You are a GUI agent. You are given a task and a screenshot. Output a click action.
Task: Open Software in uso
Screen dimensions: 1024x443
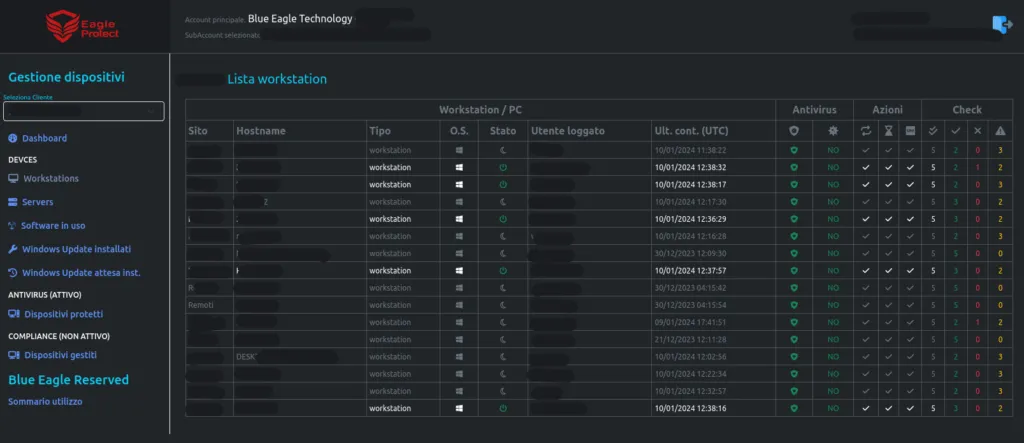[x=53, y=226]
